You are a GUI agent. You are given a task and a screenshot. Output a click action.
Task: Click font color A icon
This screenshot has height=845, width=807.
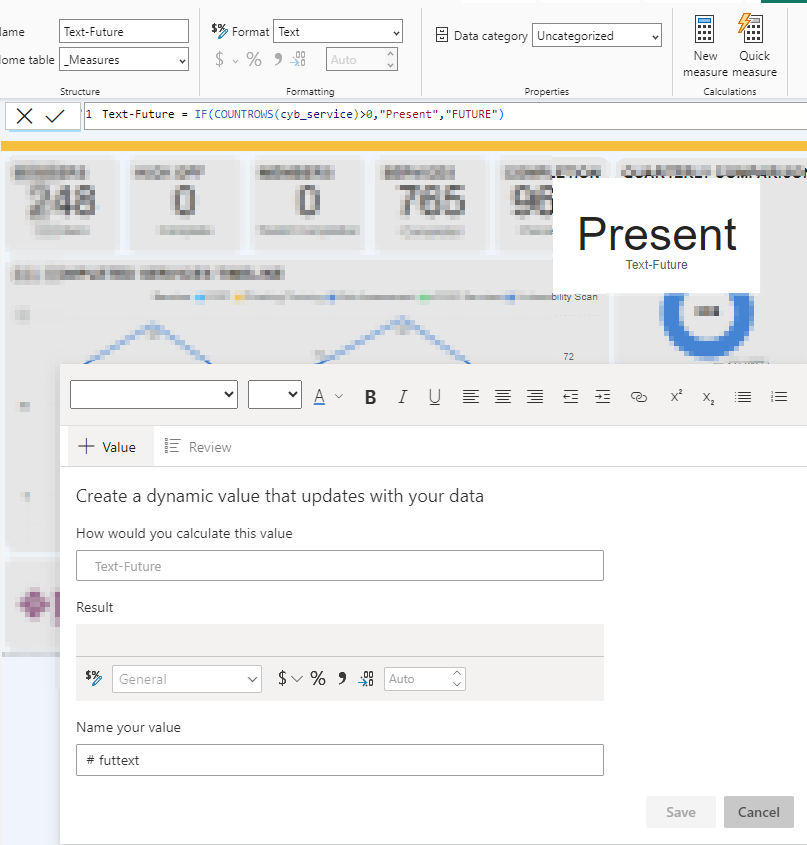pos(319,397)
